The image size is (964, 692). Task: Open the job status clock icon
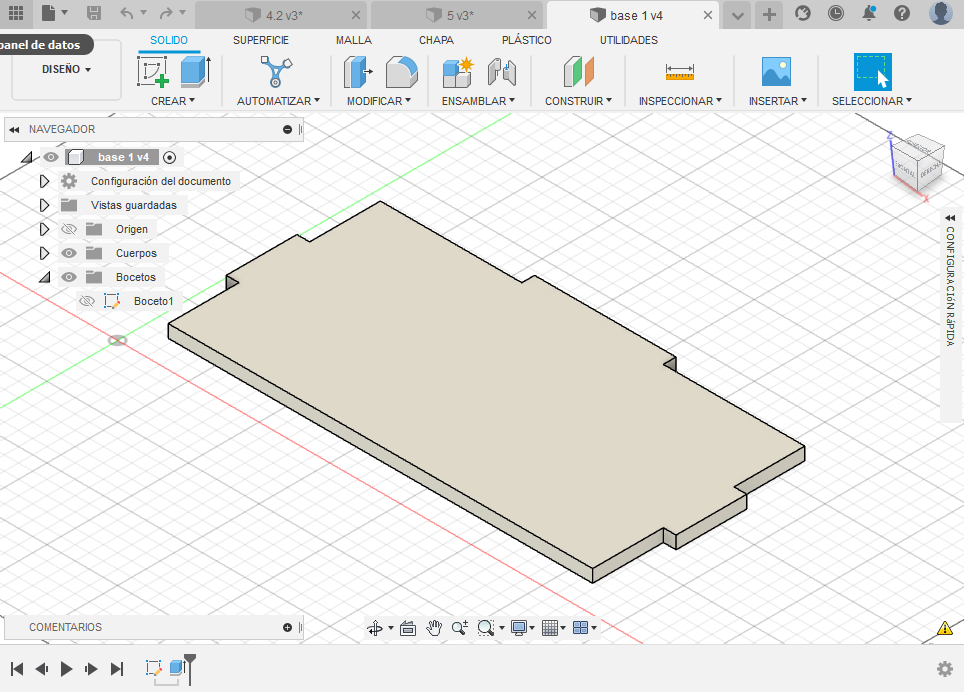pyautogui.click(x=836, y=13)
